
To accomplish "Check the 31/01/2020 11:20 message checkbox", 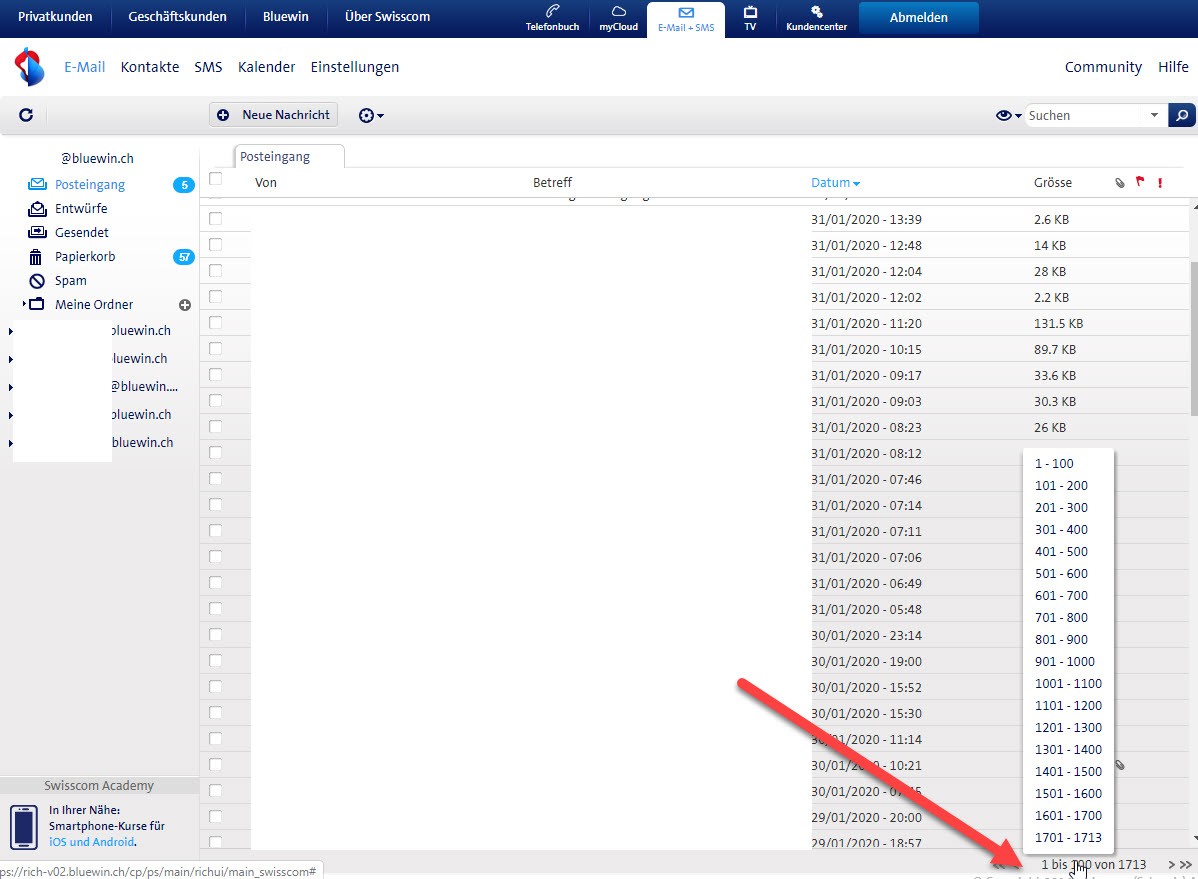I will point(215,323).
